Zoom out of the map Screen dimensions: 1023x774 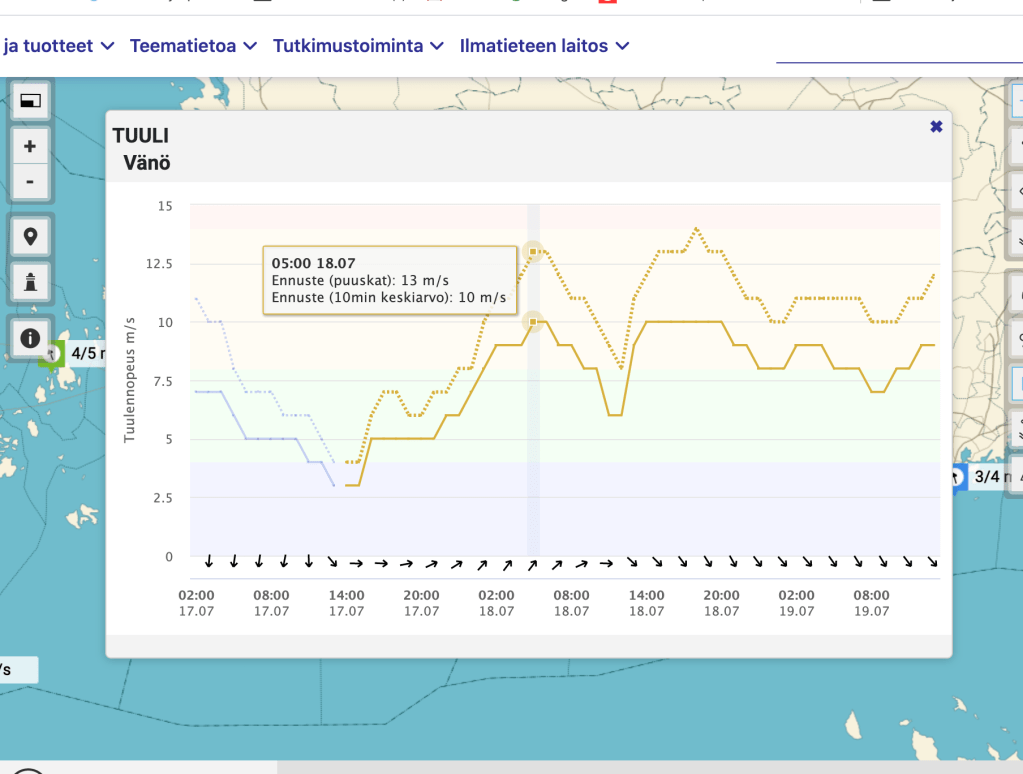click(x=30, y=181)
